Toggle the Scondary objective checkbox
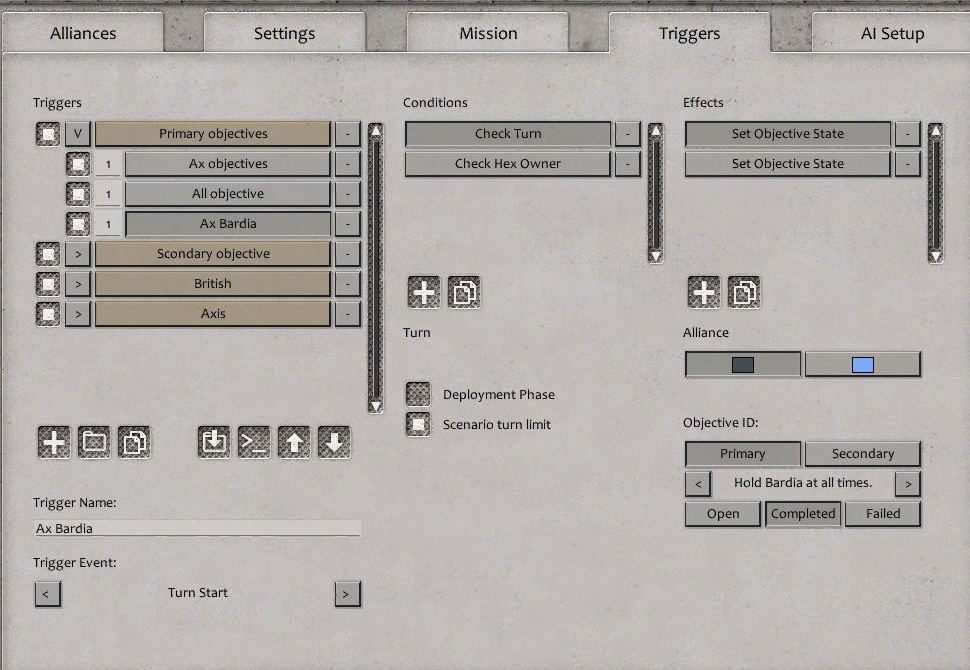 pos(48,254)
